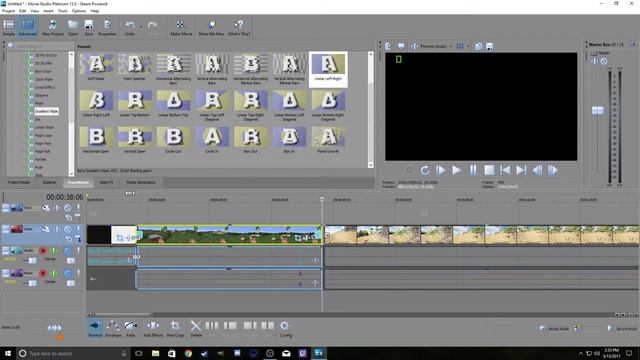
Task: Open Track FX on the Text track
Action: pyautogui.click(x=57, y=208)
